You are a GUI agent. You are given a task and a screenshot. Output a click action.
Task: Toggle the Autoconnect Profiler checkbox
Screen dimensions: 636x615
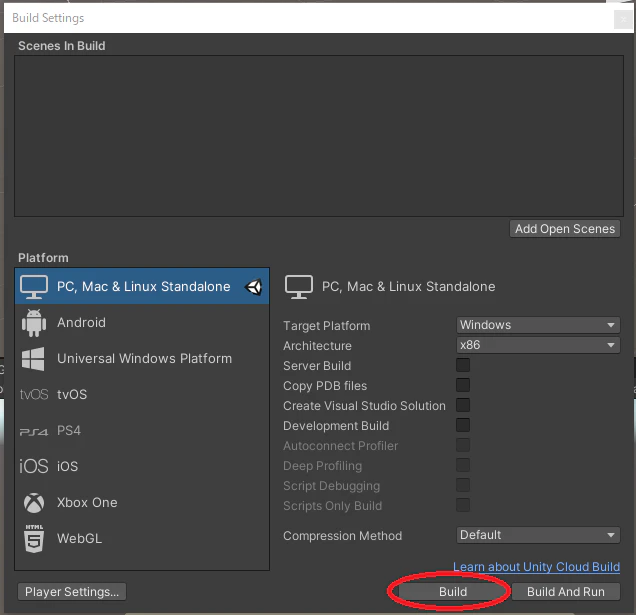pyautogui.click(x=463, y=445)
